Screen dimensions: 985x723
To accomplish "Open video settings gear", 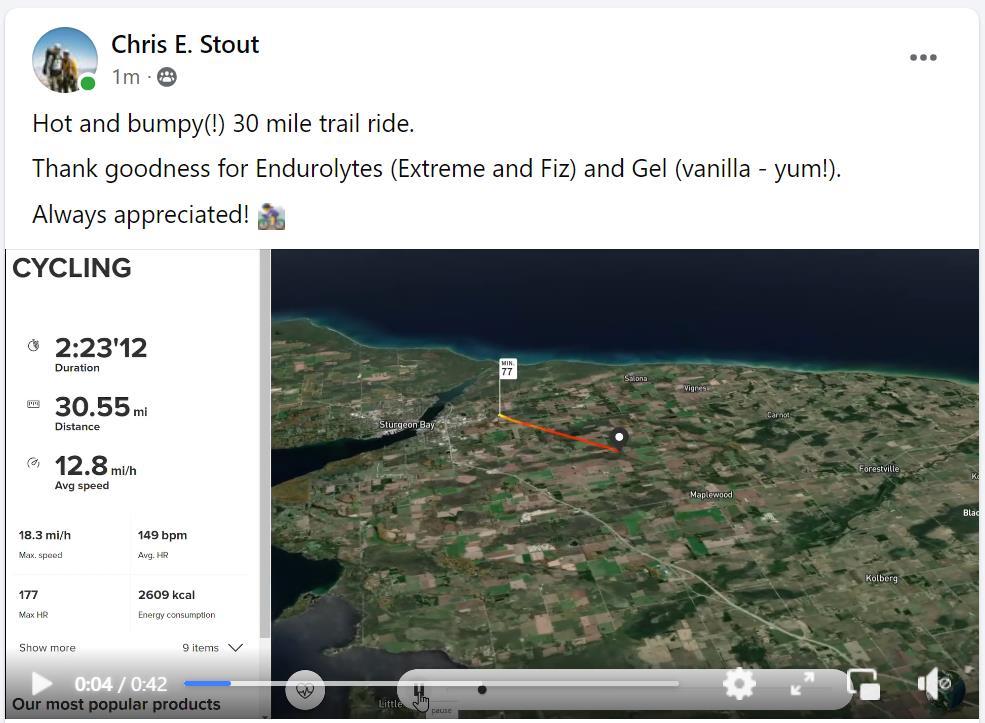I will (739, 683).
